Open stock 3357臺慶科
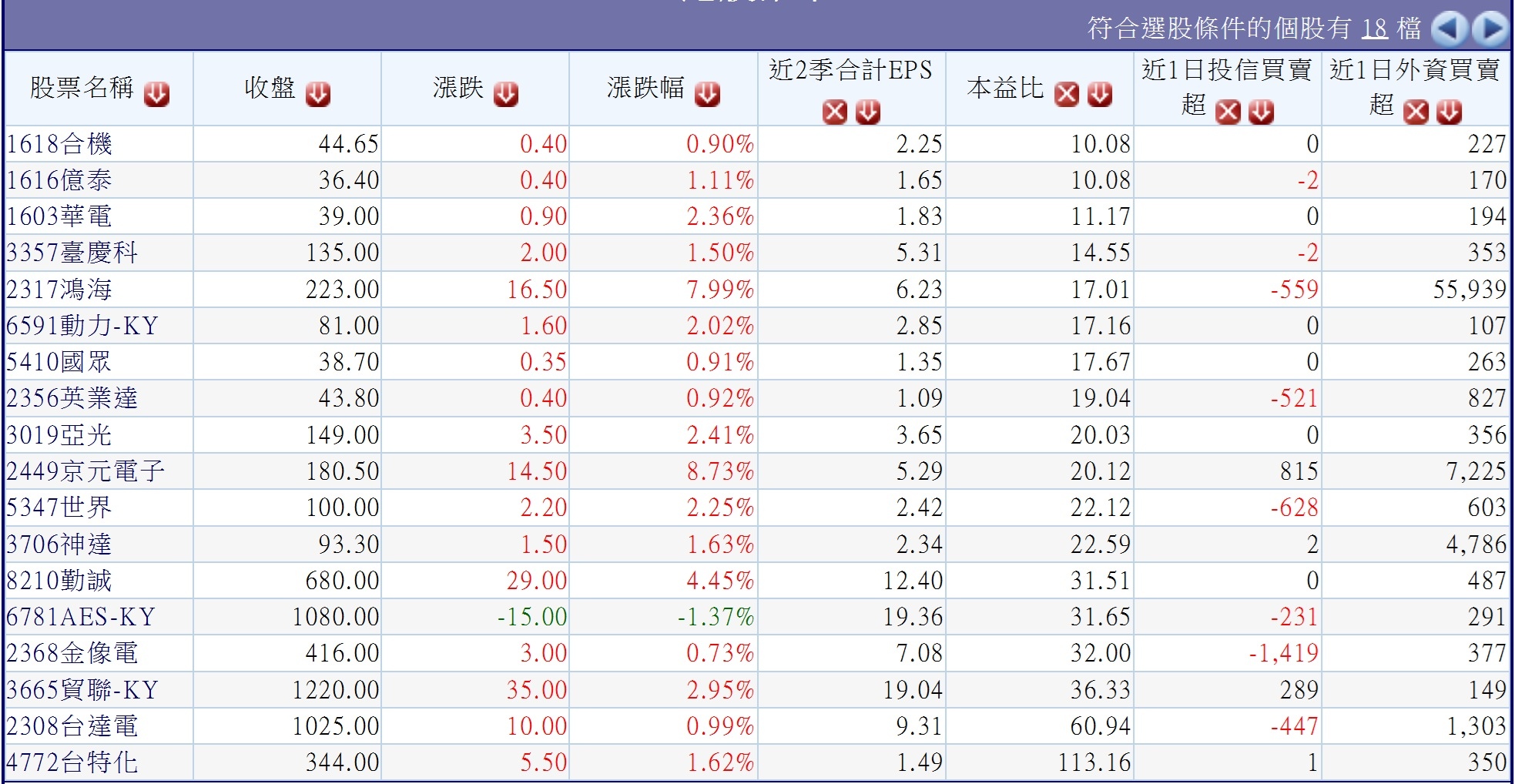 [x=72, y=253]
